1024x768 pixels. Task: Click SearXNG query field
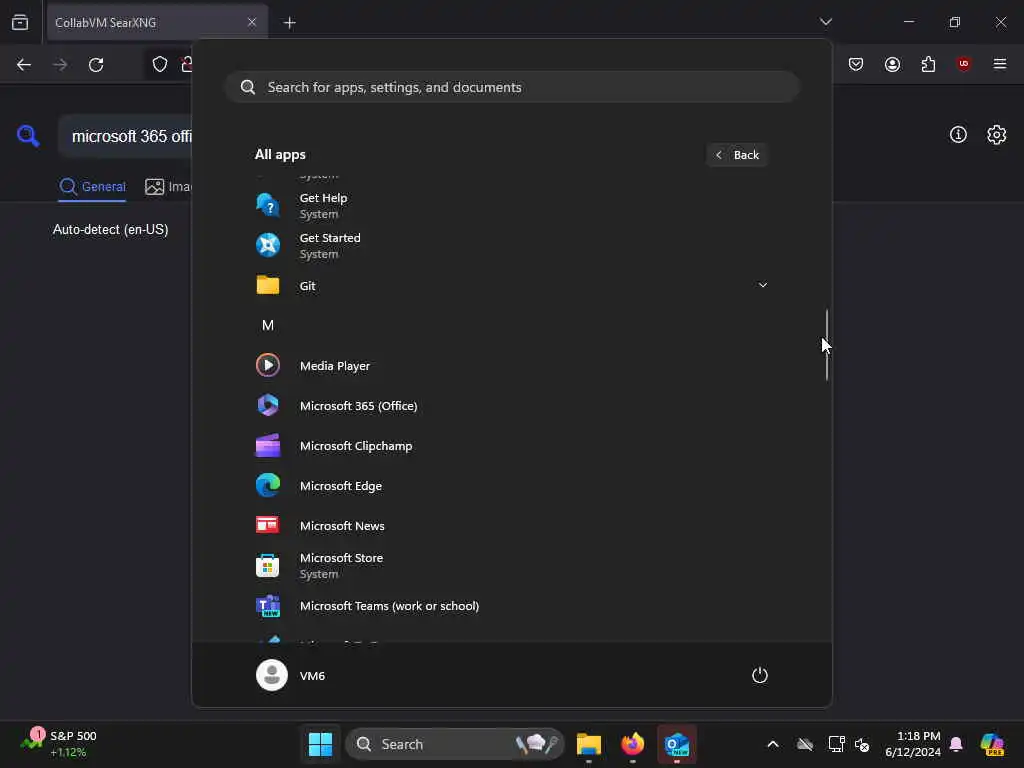tap(127, 136)
